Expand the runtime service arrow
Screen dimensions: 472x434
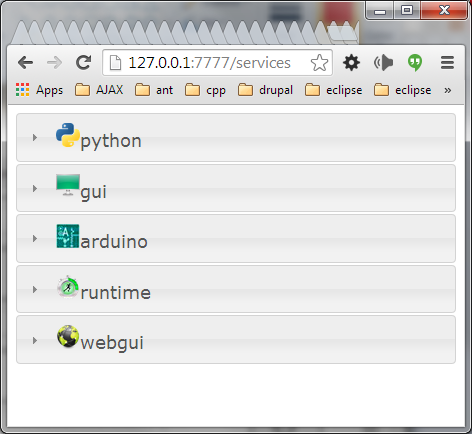click(x=35, y=289)
